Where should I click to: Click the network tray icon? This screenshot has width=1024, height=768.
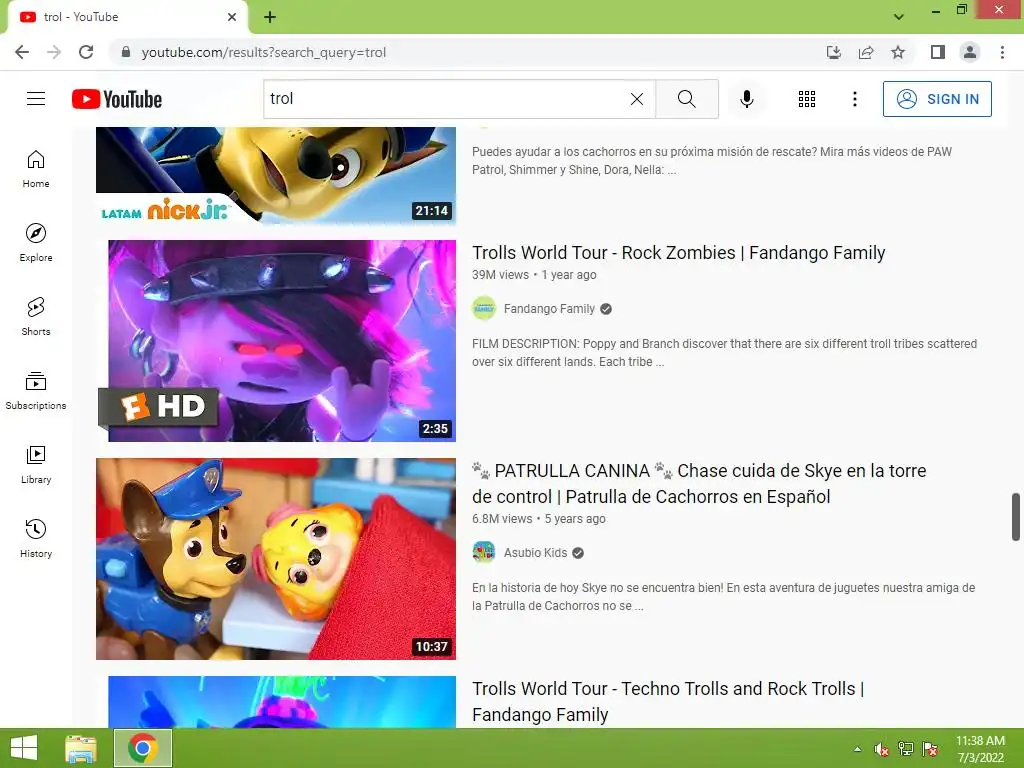[906, 749]
